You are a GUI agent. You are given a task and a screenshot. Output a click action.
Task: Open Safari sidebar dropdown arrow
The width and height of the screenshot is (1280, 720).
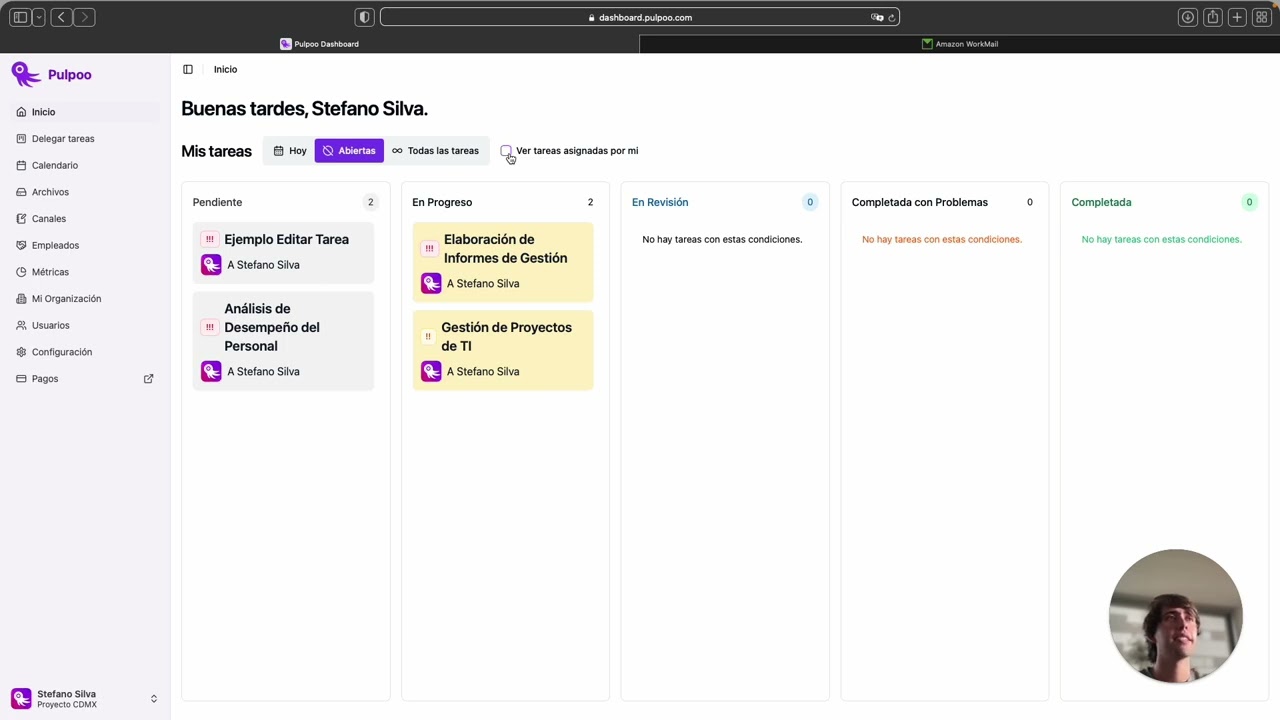pos(39,17)
